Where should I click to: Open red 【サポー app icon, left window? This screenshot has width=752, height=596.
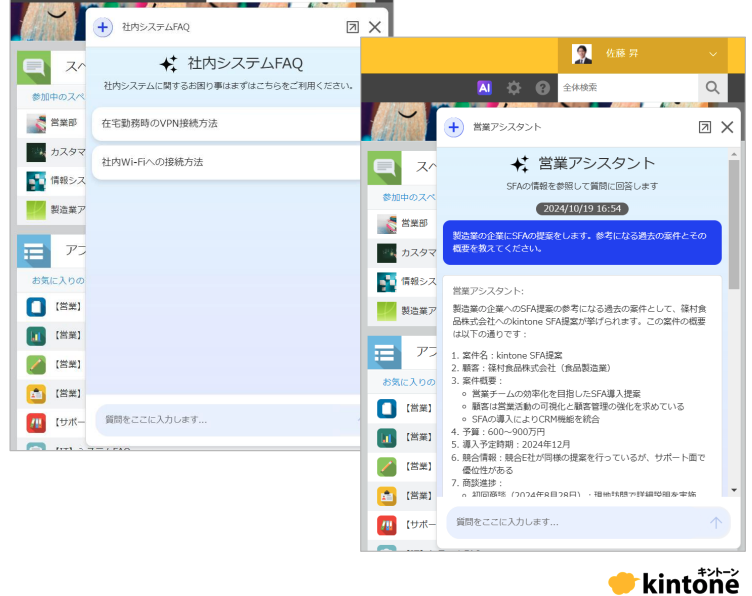click(x=36, y=423)
